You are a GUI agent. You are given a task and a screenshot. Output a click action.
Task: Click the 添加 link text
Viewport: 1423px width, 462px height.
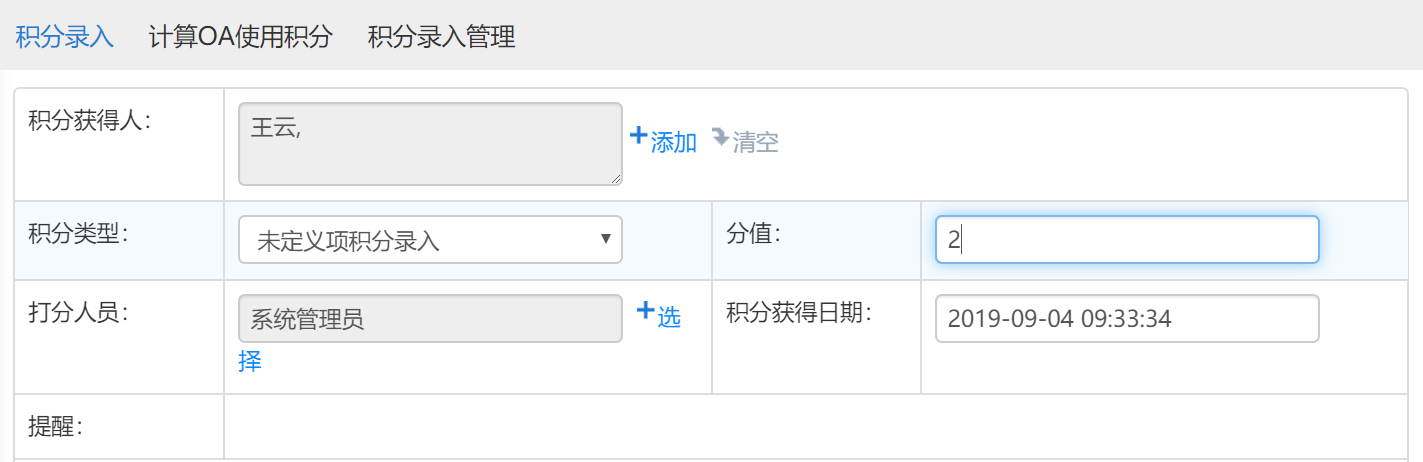(x=673, y=143)
